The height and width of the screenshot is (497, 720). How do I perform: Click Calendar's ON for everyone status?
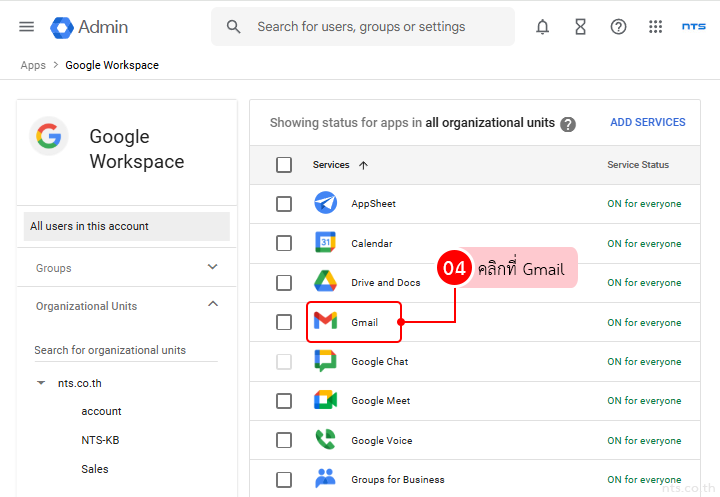[x=644, y=243]
